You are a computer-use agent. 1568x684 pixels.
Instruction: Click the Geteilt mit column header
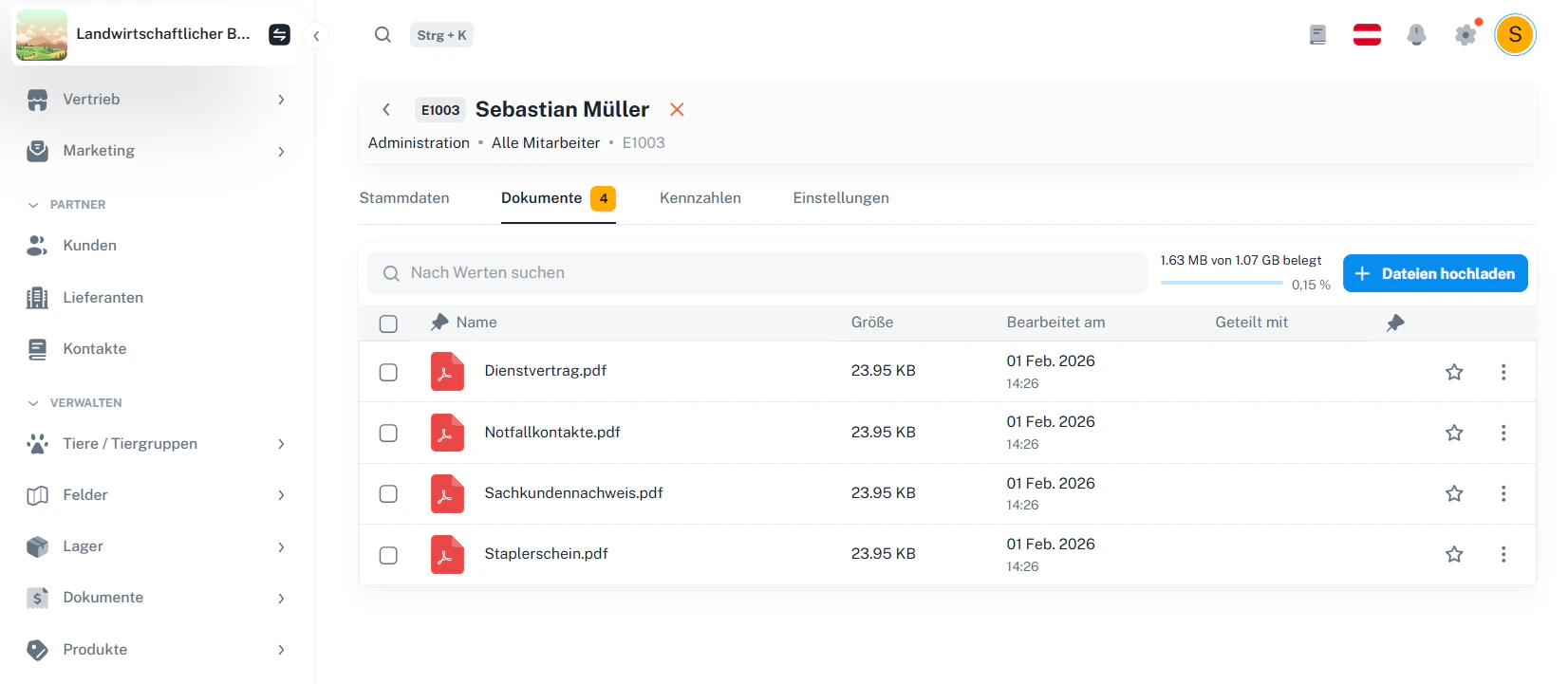[1251, 323]
